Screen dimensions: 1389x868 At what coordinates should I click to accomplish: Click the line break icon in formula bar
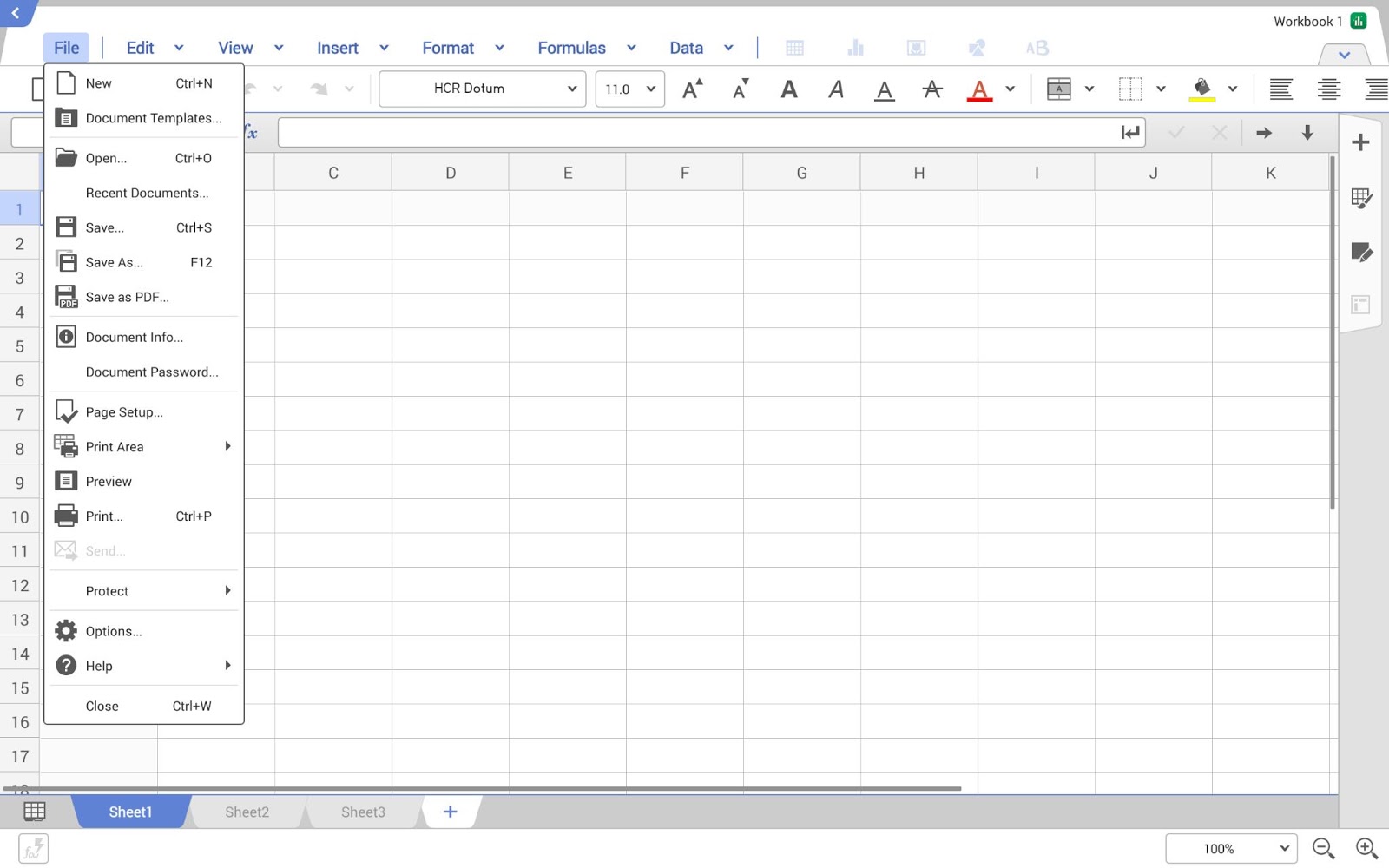click(1129, 133)
